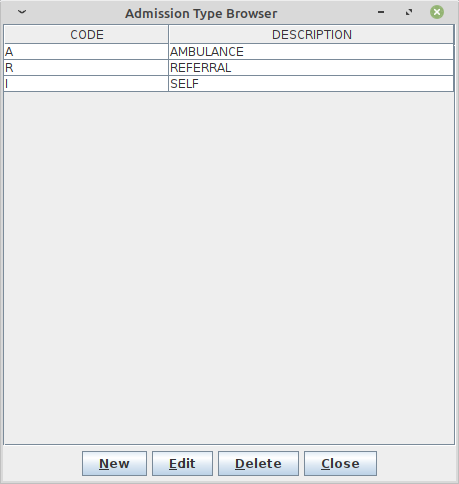Screen dimensions: 459x484
Task: Select the code I cell
Action: click(x=86, y=84)
